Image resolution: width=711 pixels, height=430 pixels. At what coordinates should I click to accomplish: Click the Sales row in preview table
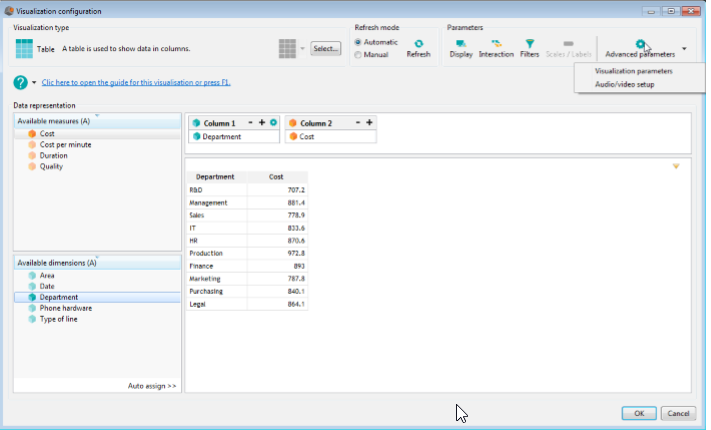(x=247, y=215)
